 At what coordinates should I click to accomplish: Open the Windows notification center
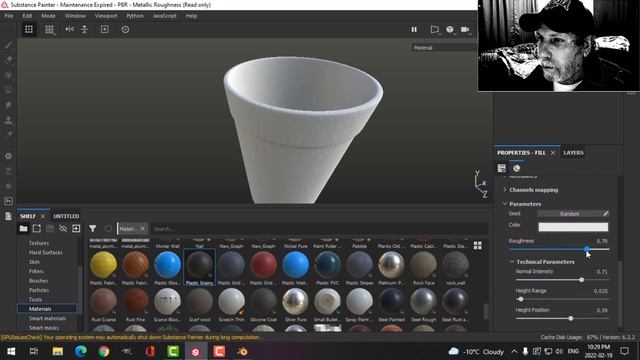coord(624,351)
